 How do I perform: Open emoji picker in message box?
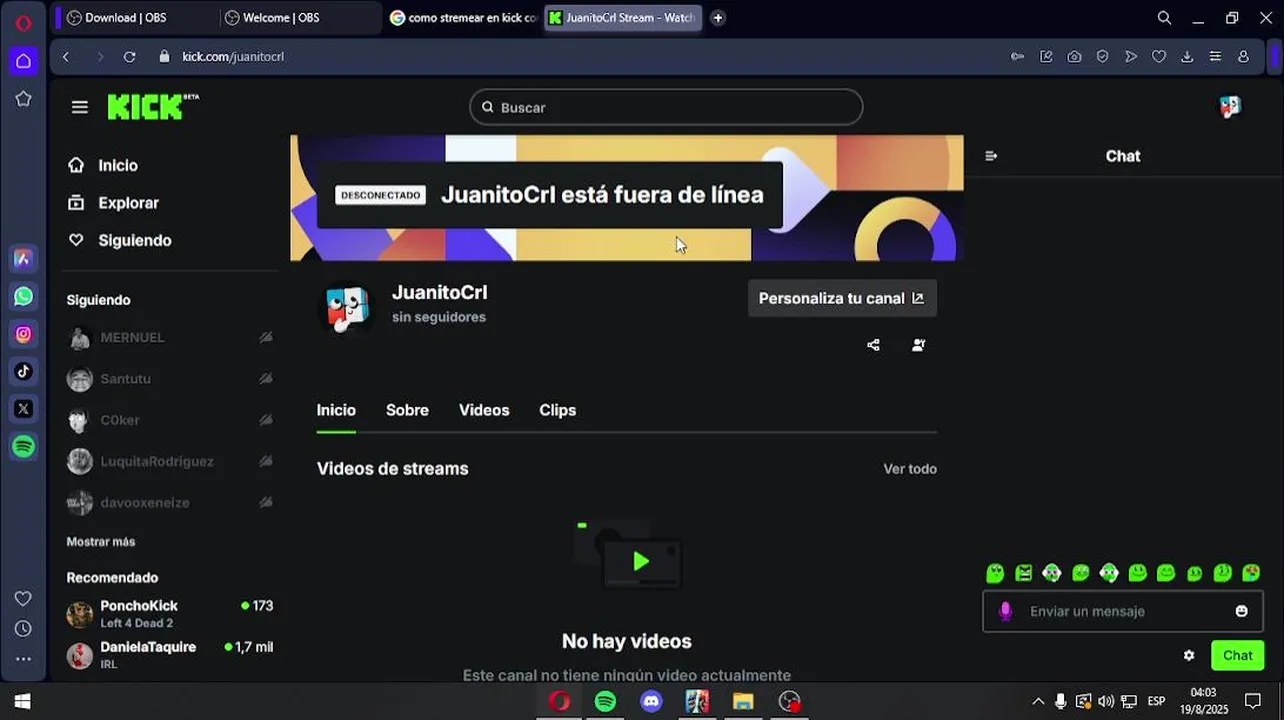1241,611
